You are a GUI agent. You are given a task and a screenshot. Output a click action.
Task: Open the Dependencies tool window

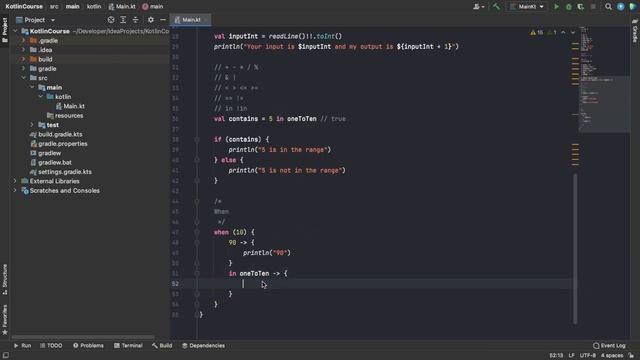tap(203, 346)
